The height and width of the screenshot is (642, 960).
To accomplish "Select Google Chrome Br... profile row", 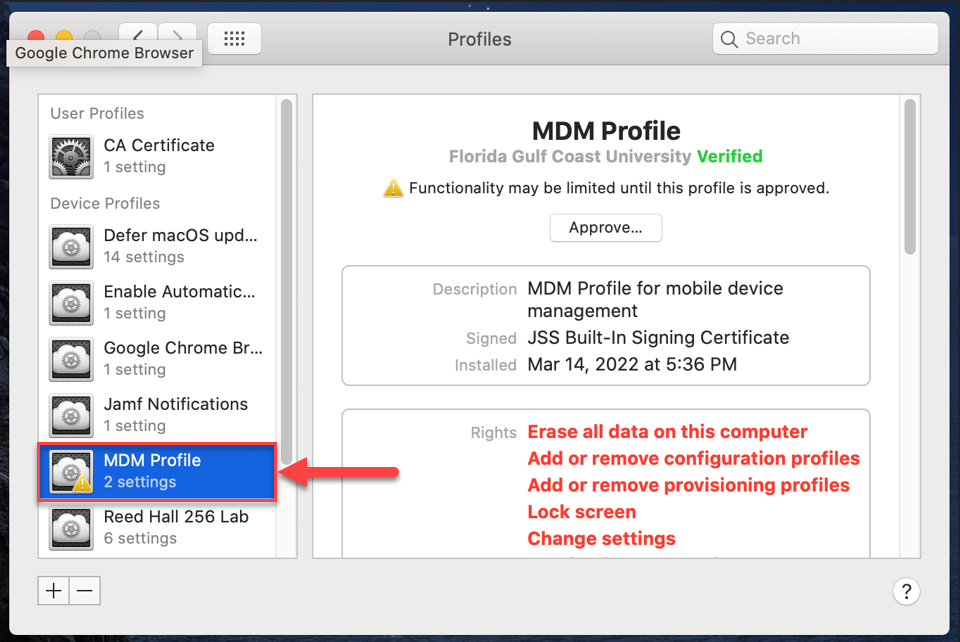I will point(158,359).
